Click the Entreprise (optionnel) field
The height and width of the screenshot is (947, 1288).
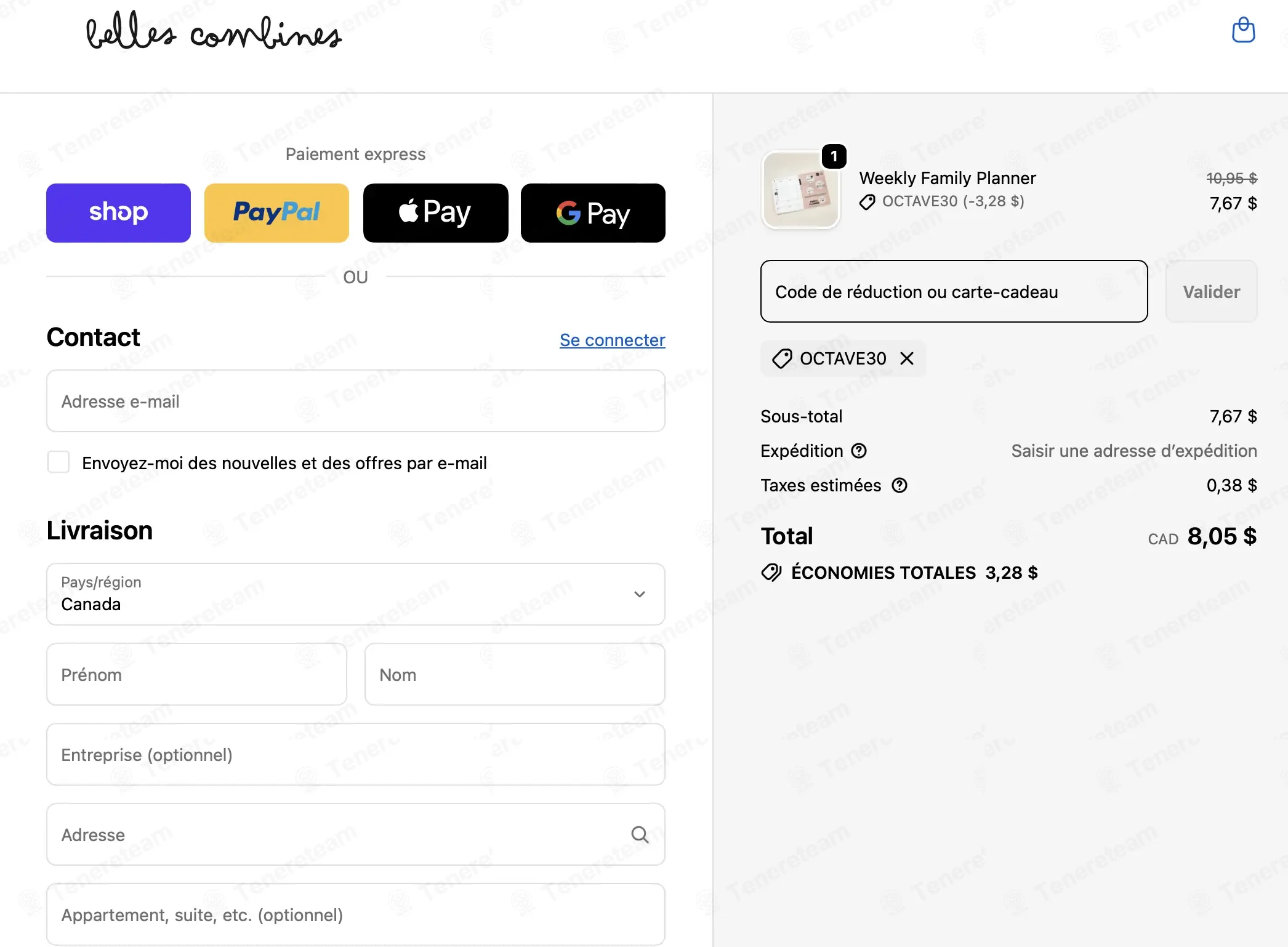pos(356,754)
